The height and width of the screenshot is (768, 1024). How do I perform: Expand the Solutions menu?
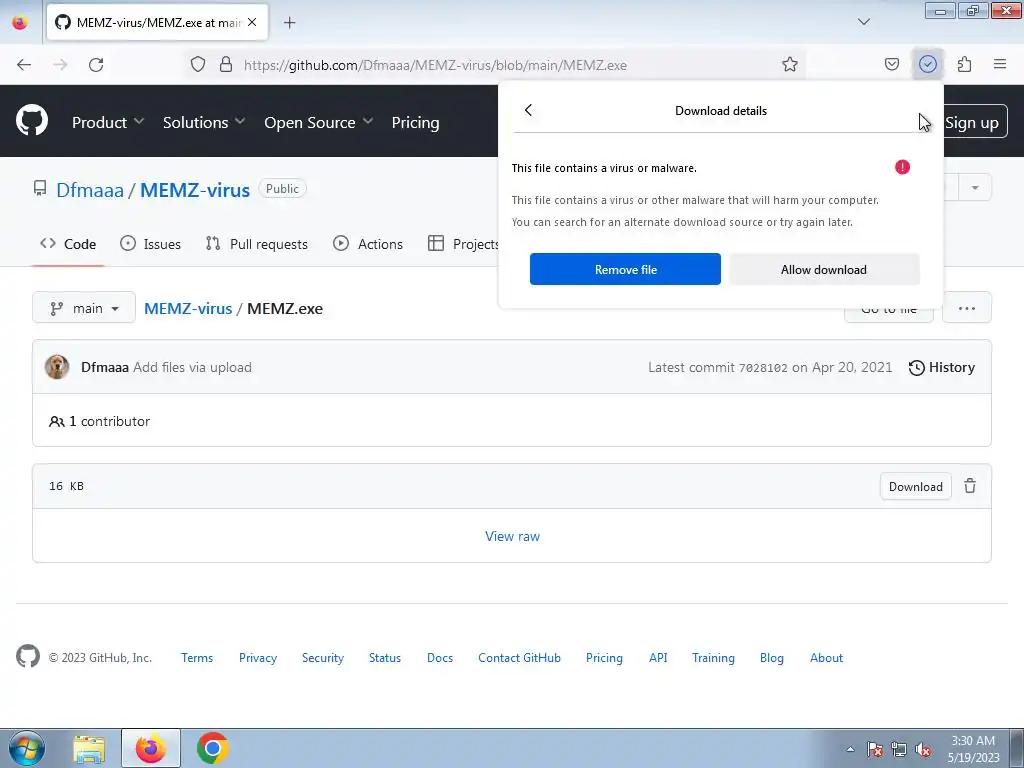(x=204, y=122)
